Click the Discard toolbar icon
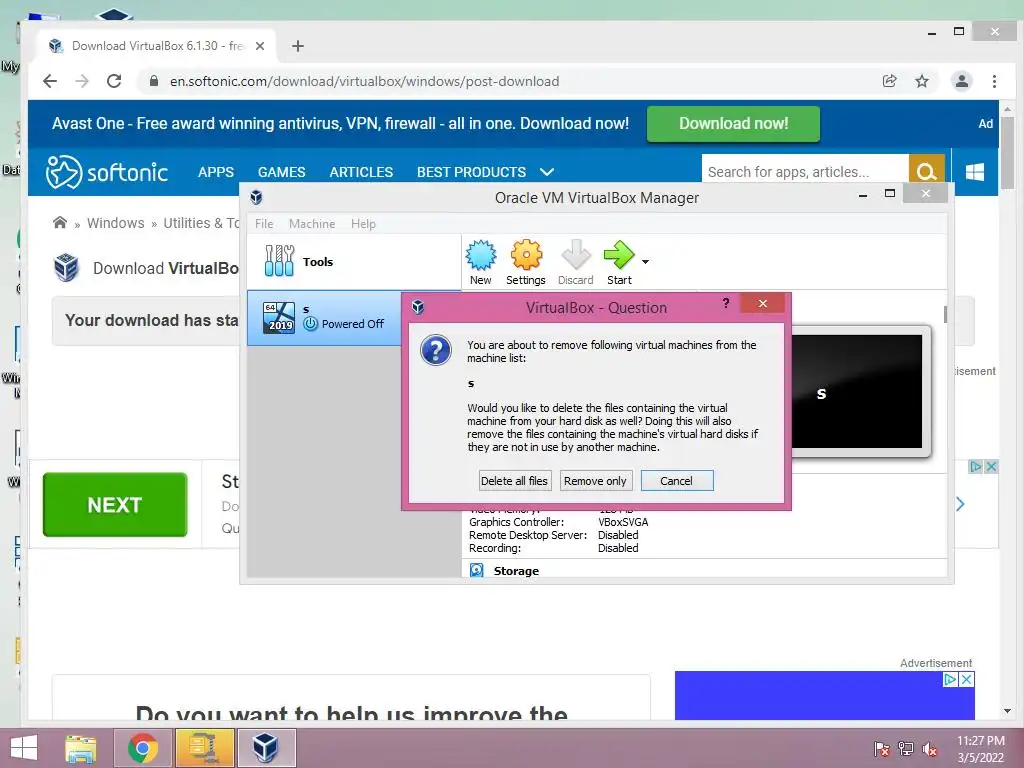This screenshot has height=768, width=1024. click(575, 263)
